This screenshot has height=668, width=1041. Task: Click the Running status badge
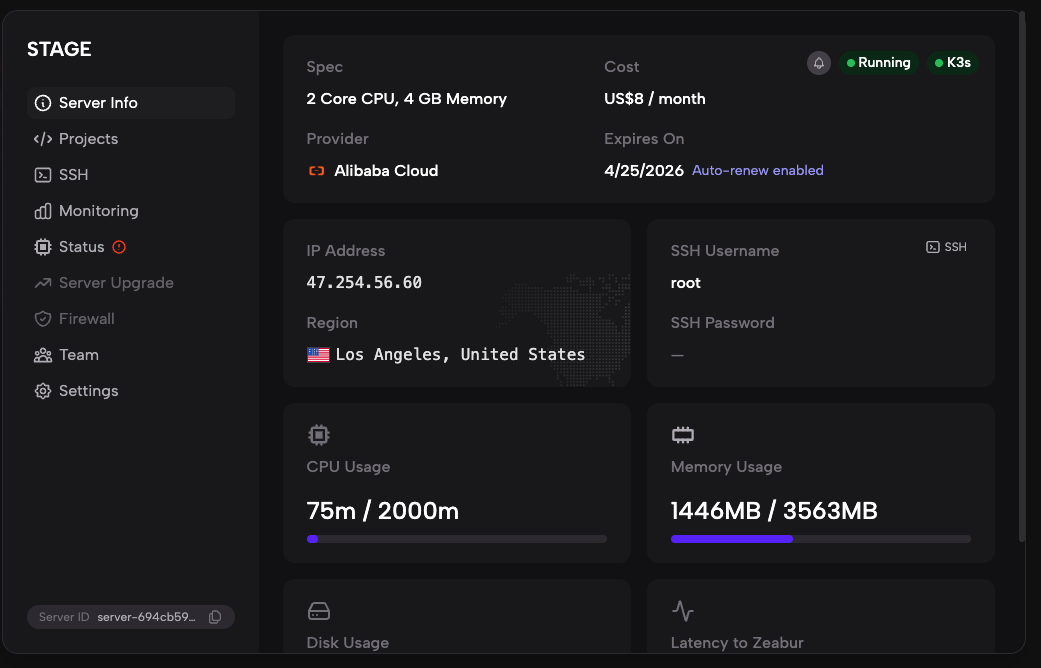878,63
